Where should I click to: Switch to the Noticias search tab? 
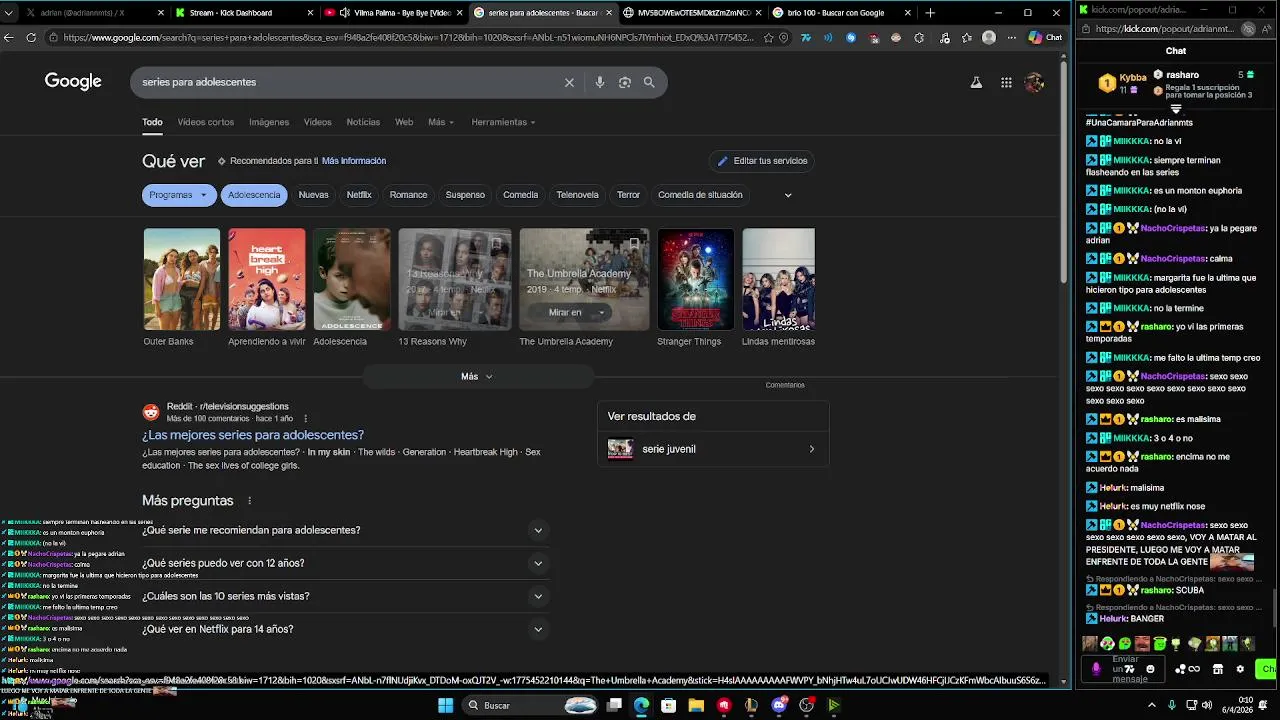tap(363, 122)
